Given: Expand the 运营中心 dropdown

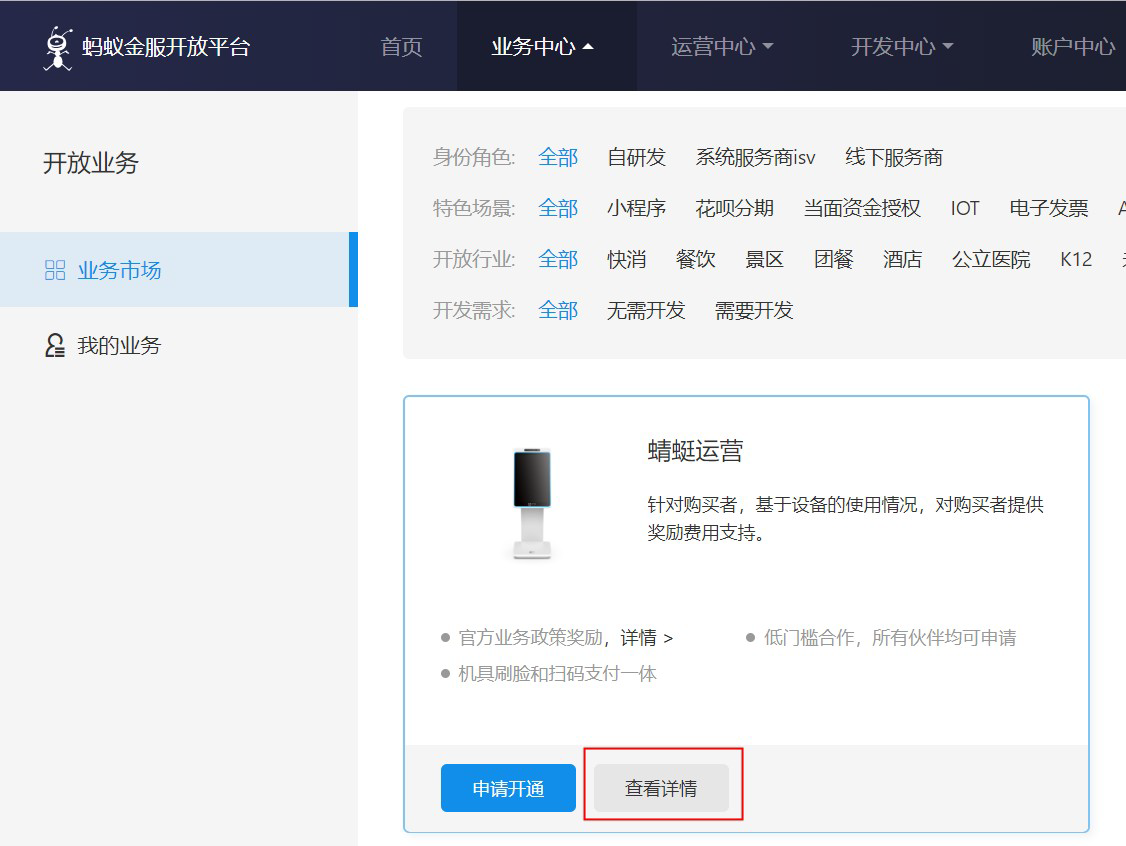Looking at the screenshot, I should 722,47.
